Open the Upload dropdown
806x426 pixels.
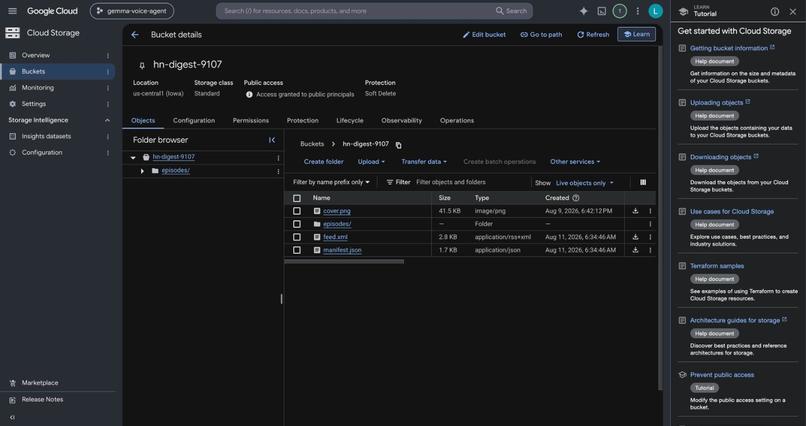coord(371,161)
